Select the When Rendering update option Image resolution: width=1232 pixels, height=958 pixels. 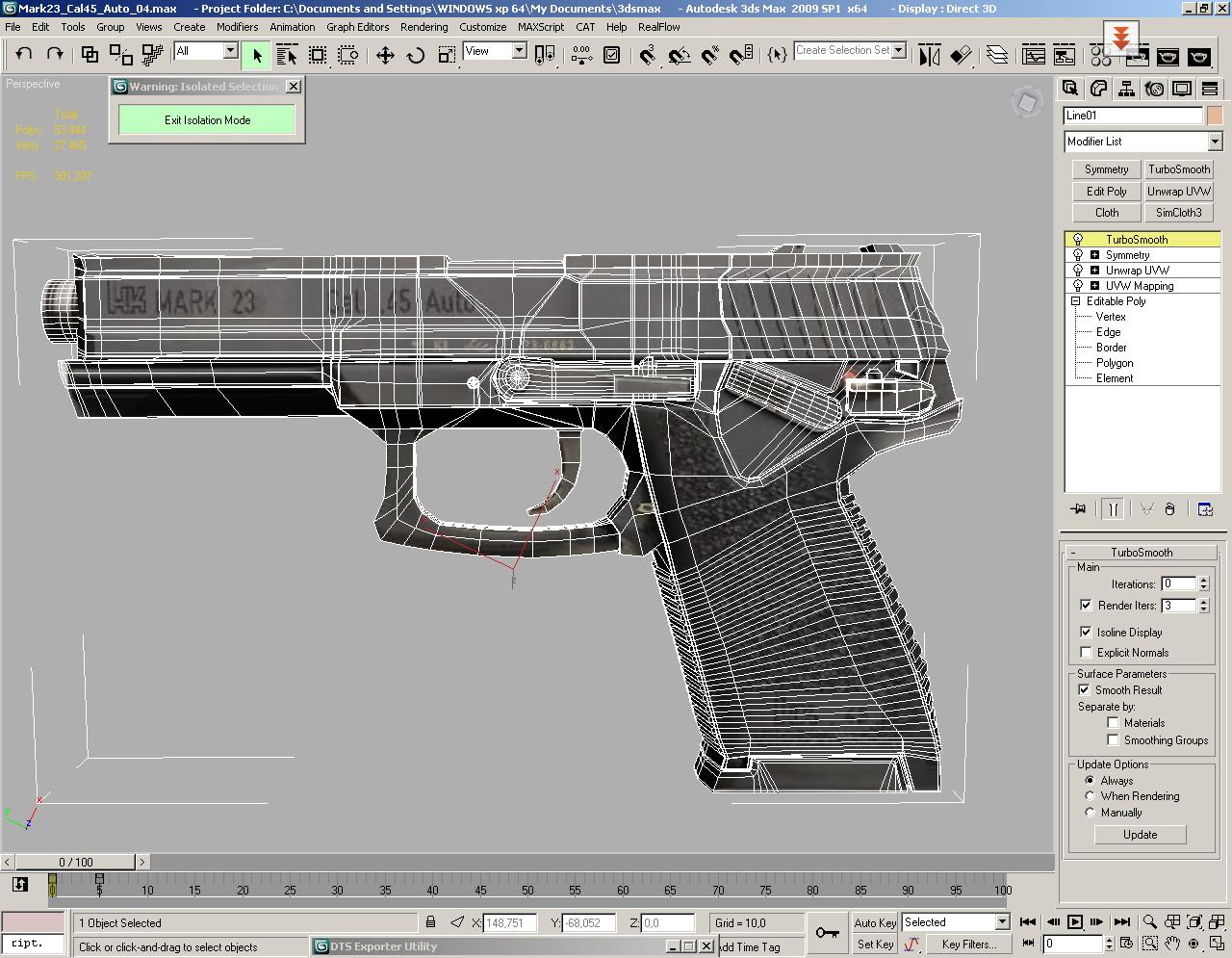(1090, 796)
